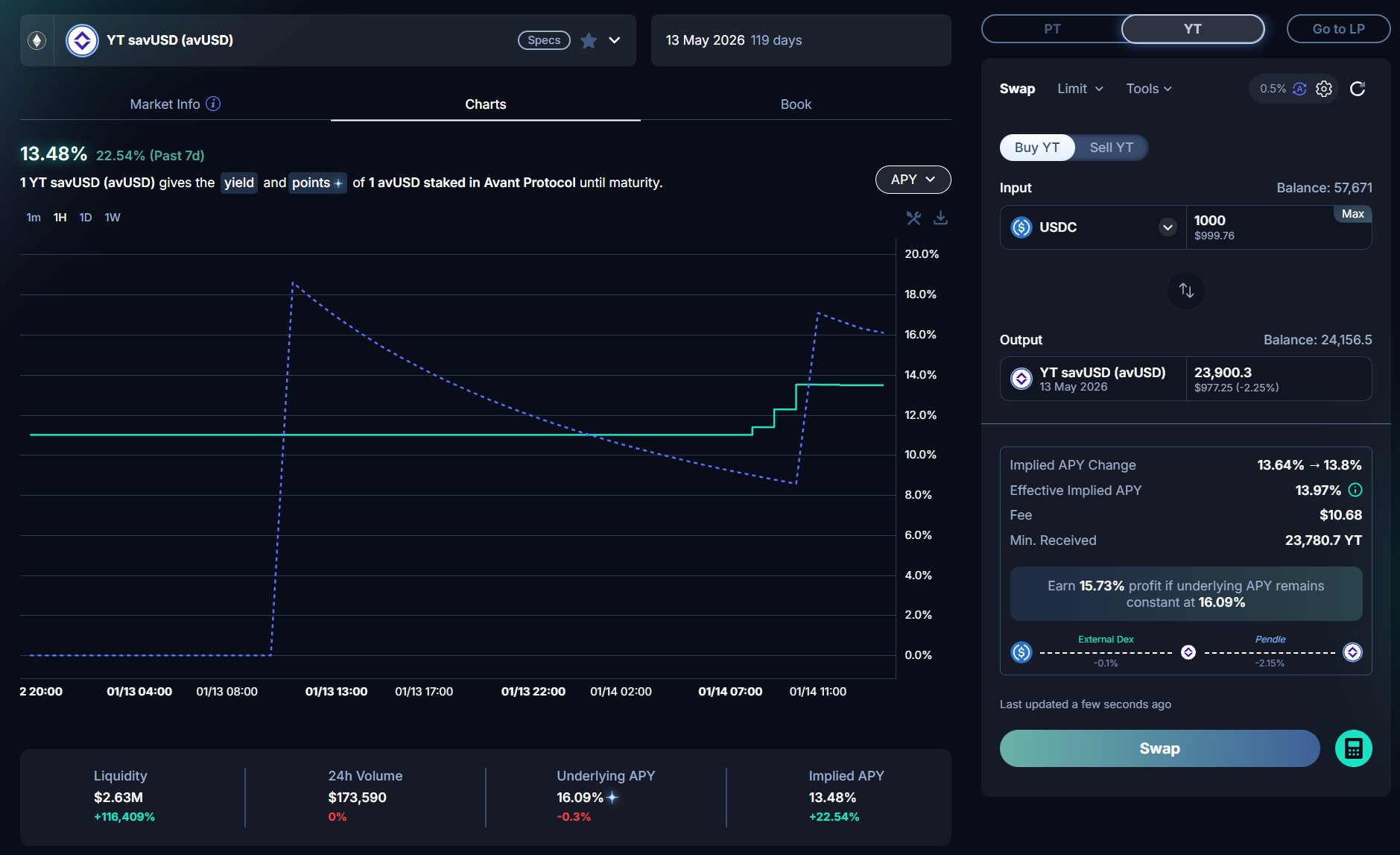This screenshot has width=1400, height=855.
Task: Switch to the Book tab
Action: click(x=796, y=104)
